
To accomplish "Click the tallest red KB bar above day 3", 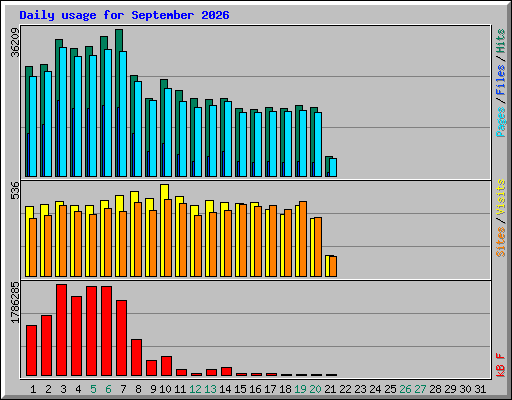I will click(x=62, y=330).
